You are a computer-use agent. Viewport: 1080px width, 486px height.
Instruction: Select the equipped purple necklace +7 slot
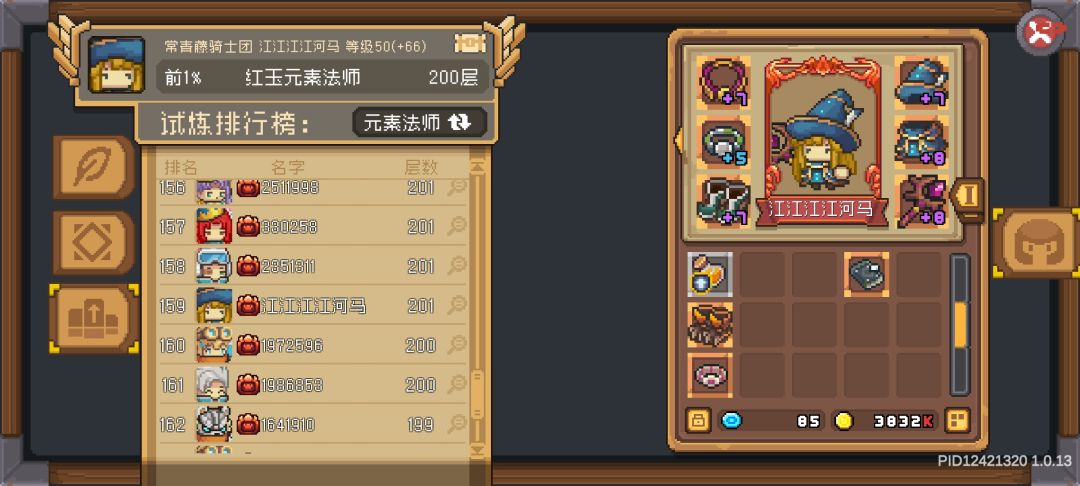(724, 83)
